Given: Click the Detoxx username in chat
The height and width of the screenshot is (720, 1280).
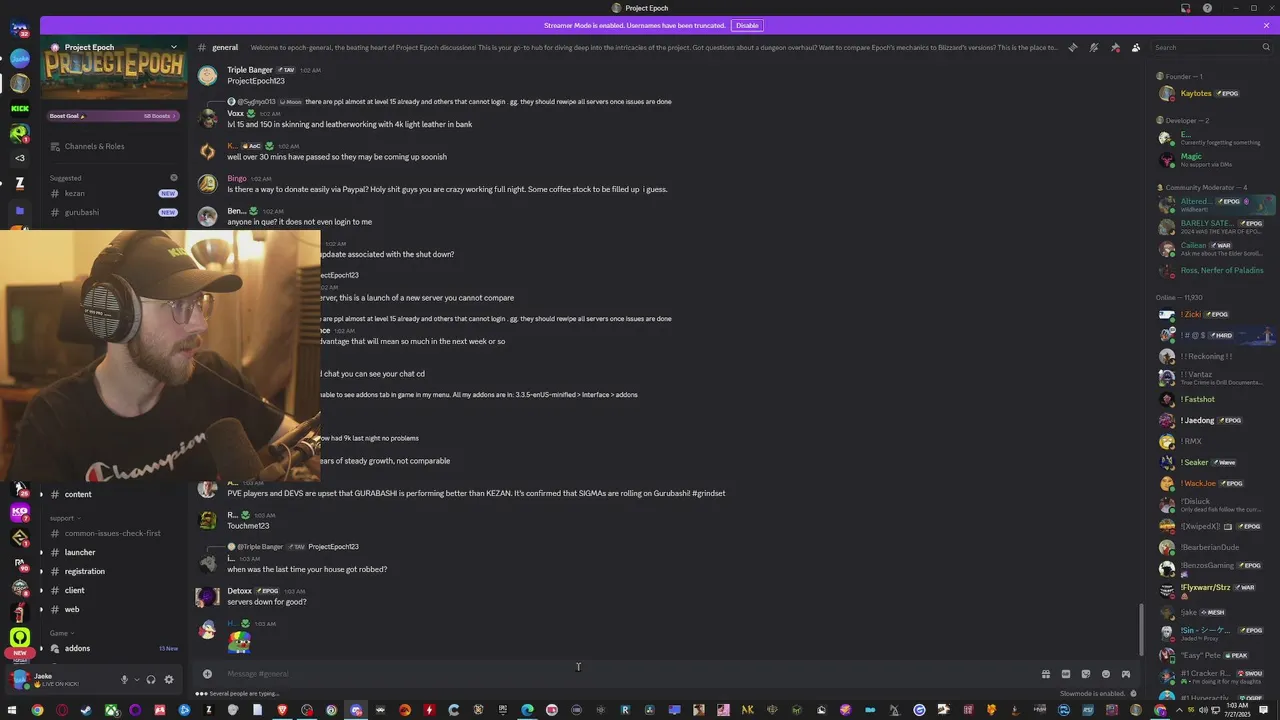Looking at the screenshot, I should (239, 591).
